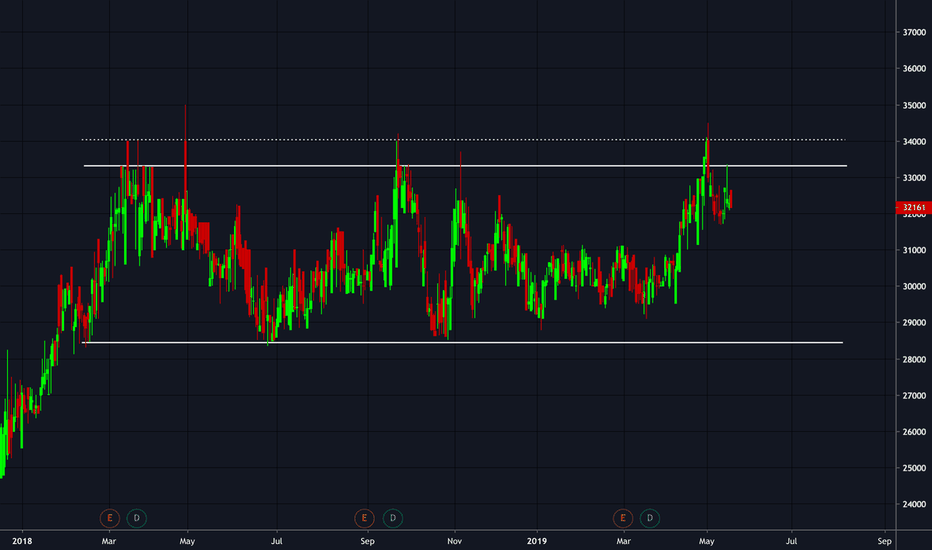Click the 2018 label on time axis

22,541
